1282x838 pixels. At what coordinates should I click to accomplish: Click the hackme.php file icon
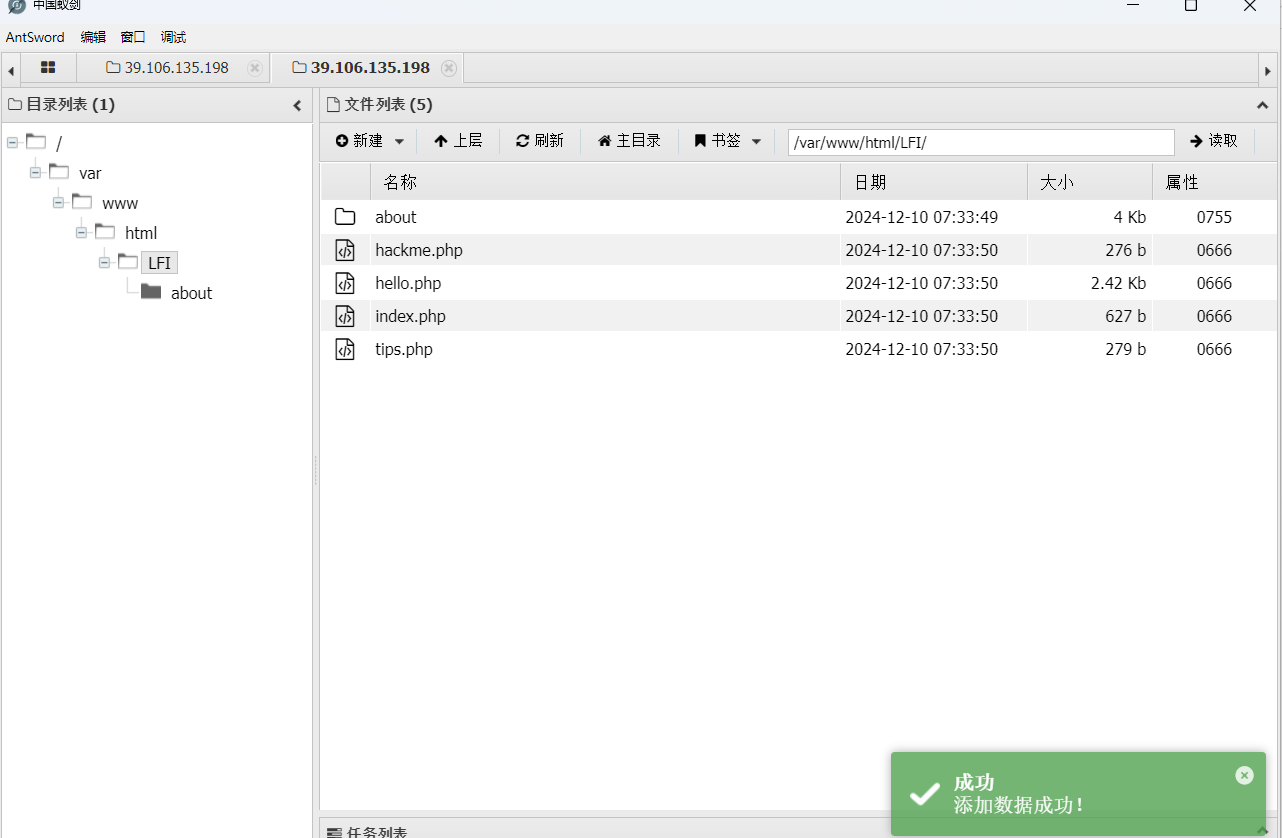click(x=345, y=250)
